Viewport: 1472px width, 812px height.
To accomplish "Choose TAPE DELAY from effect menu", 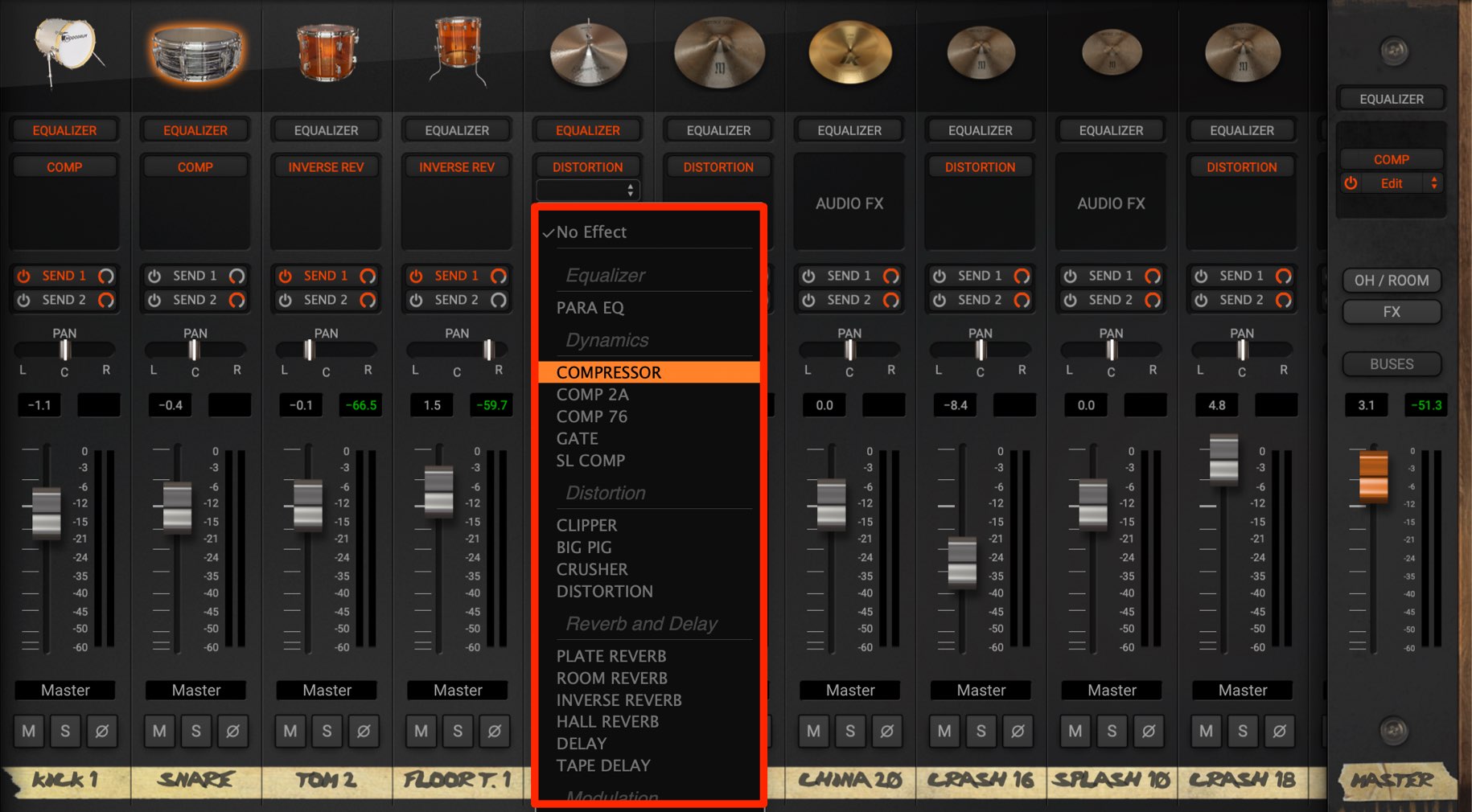I will click(x=649, y=765).
